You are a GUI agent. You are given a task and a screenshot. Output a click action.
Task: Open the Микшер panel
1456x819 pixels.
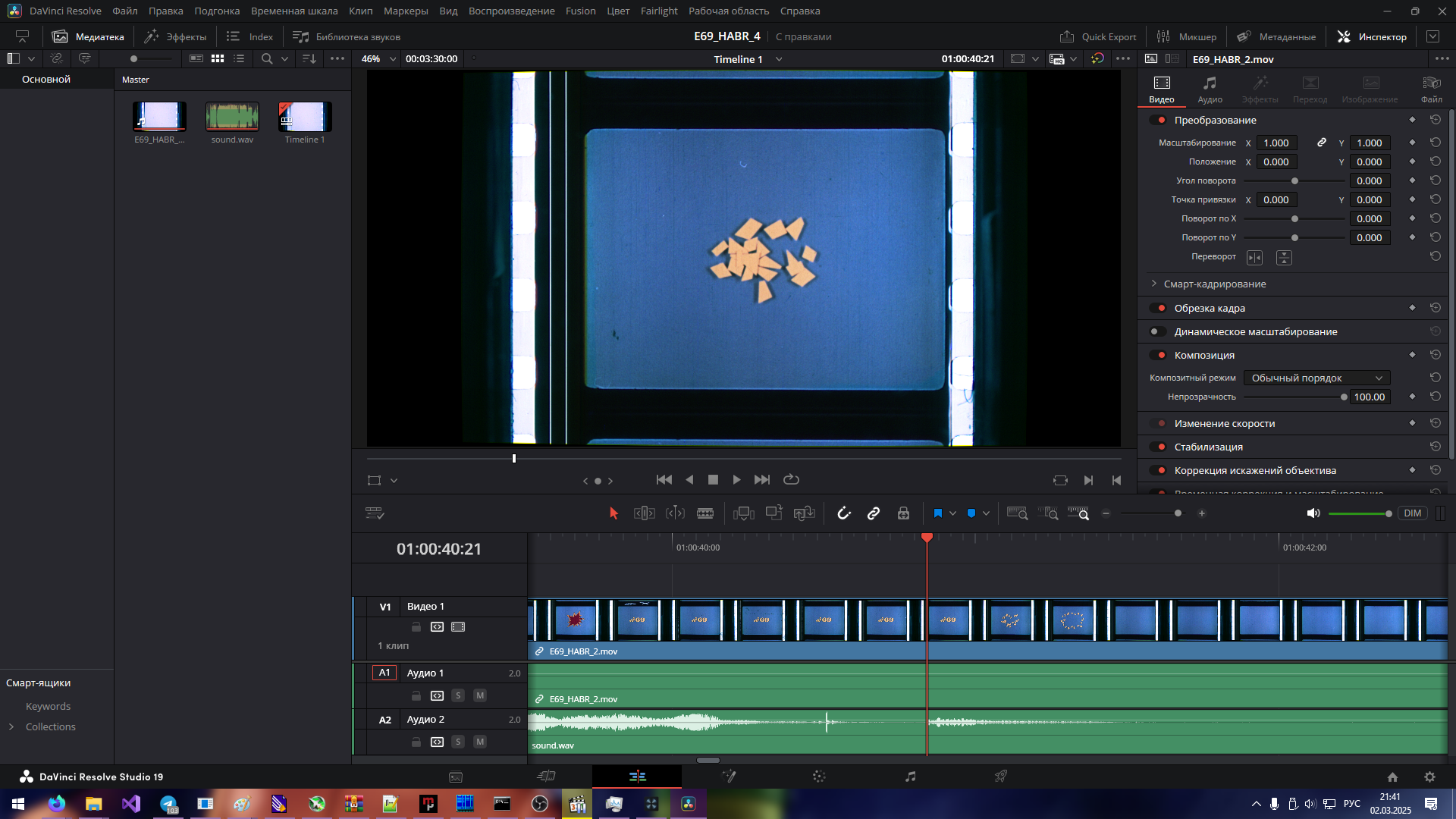[x=1187, y=36]
